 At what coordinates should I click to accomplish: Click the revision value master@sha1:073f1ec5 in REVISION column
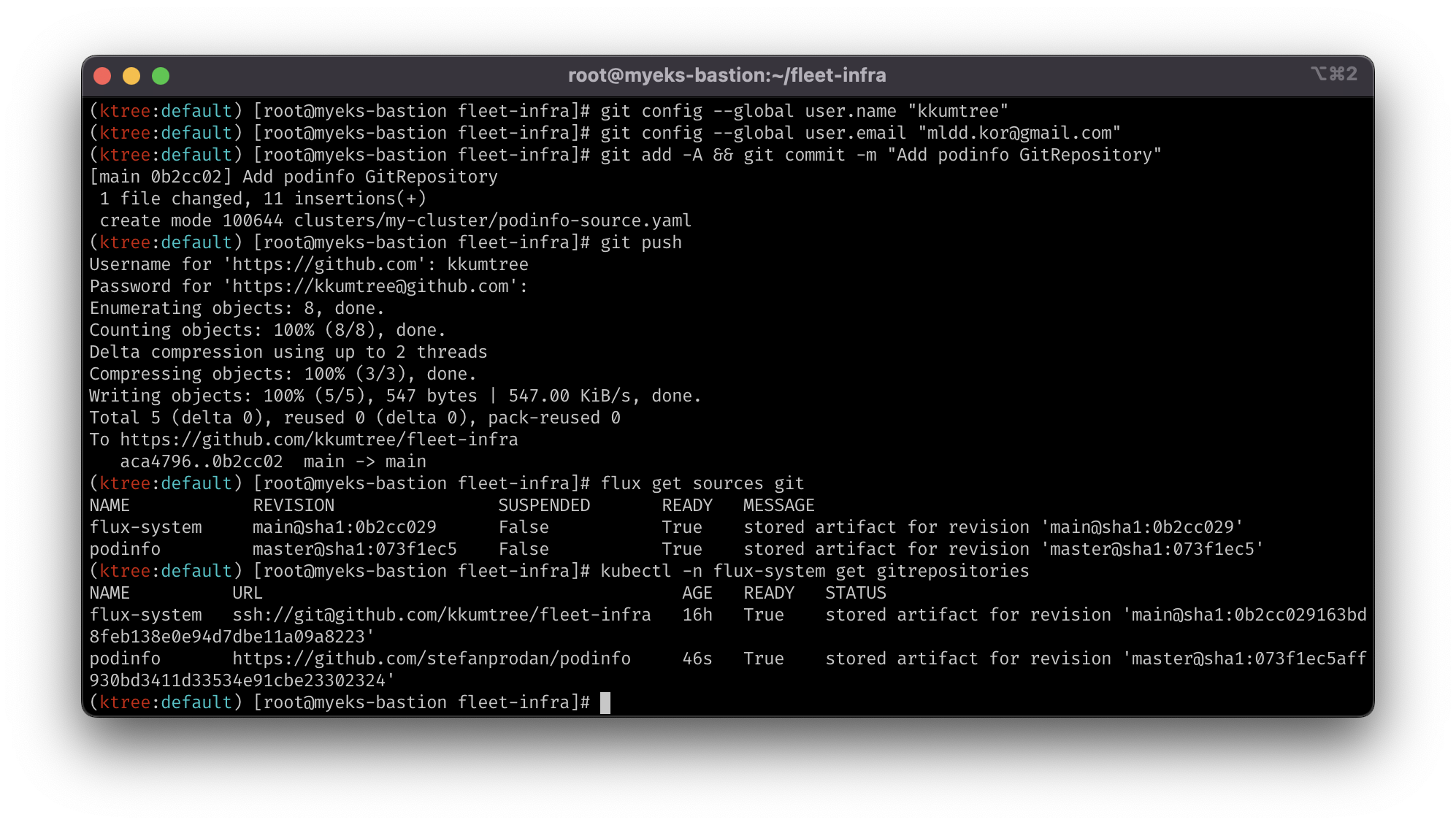[355, 549]
